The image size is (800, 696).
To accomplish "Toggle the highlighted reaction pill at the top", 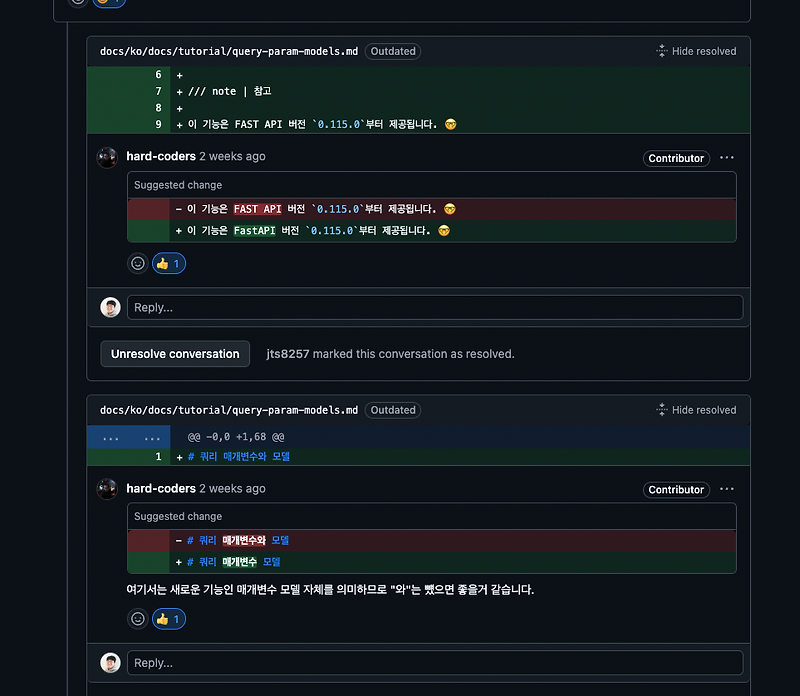I will tap(109, 4).
